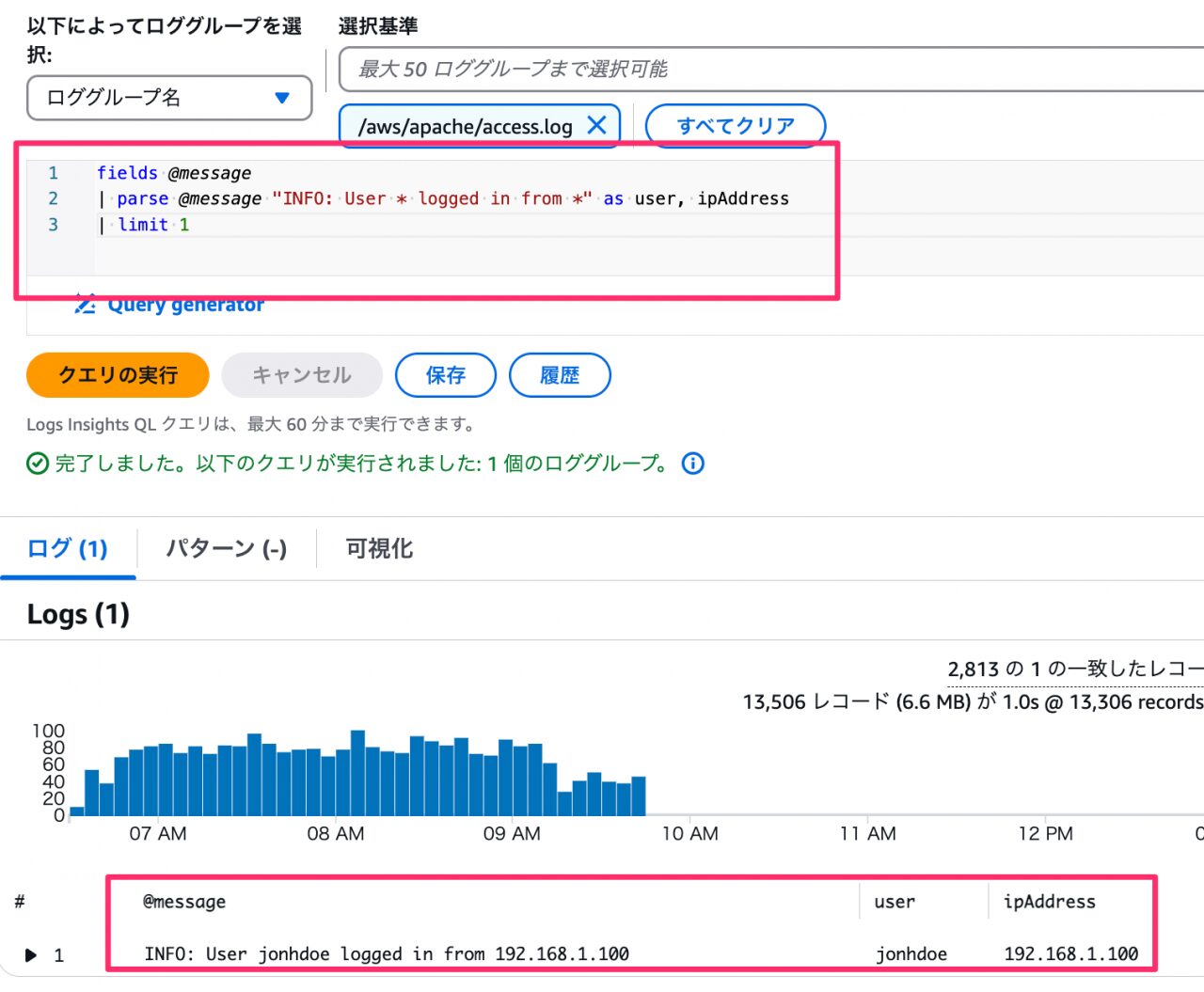This screenshot has height=992, width=1204.
Task: Click the 10 AM label on histogram
Action: (689, 833)
